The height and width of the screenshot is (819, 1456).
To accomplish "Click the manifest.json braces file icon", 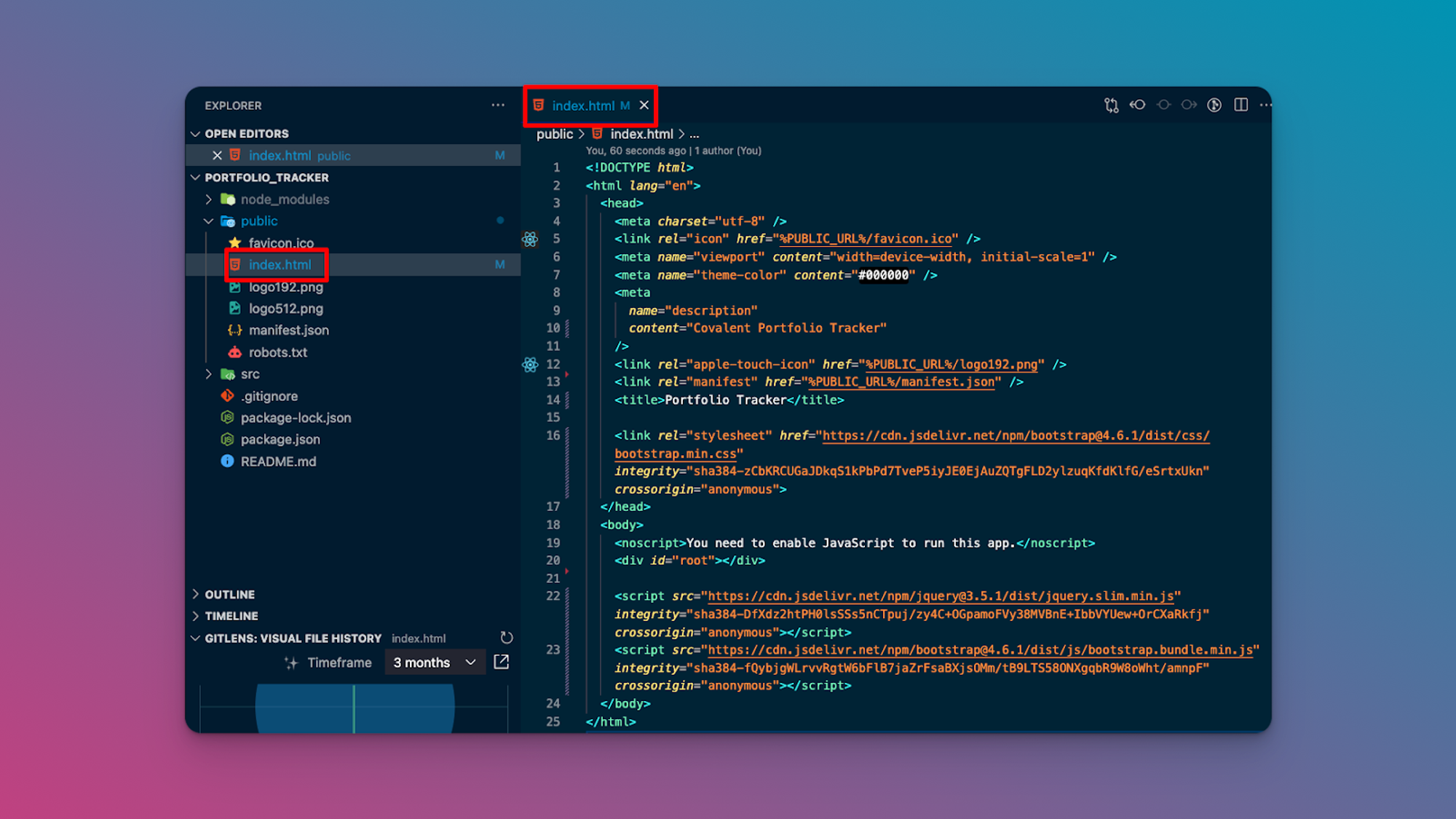I will 234,330.
